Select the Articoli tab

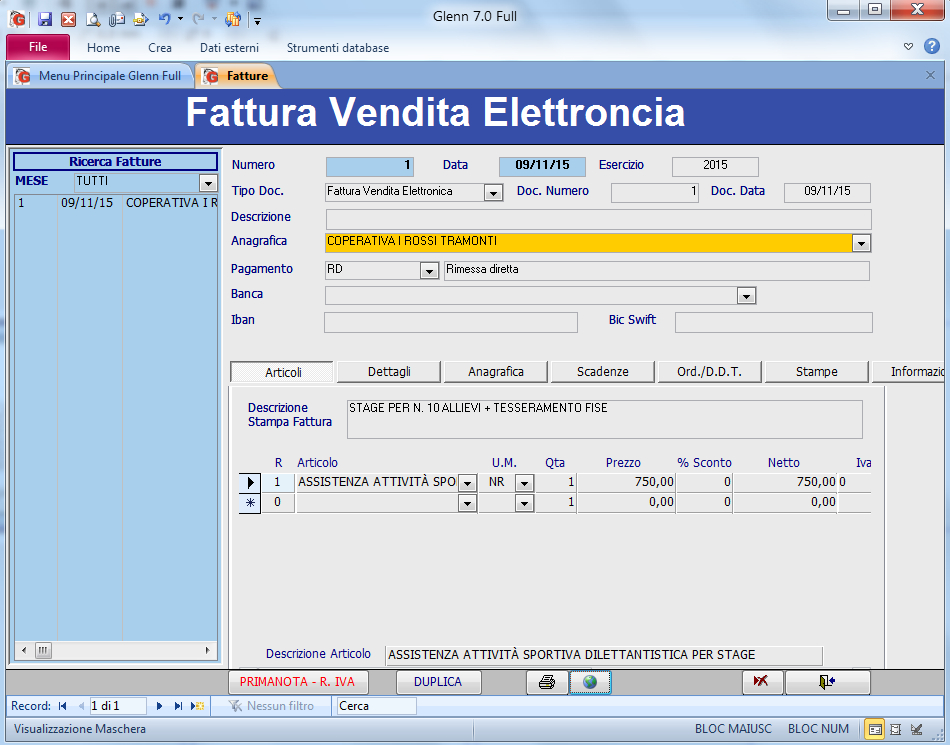[282, 372]
